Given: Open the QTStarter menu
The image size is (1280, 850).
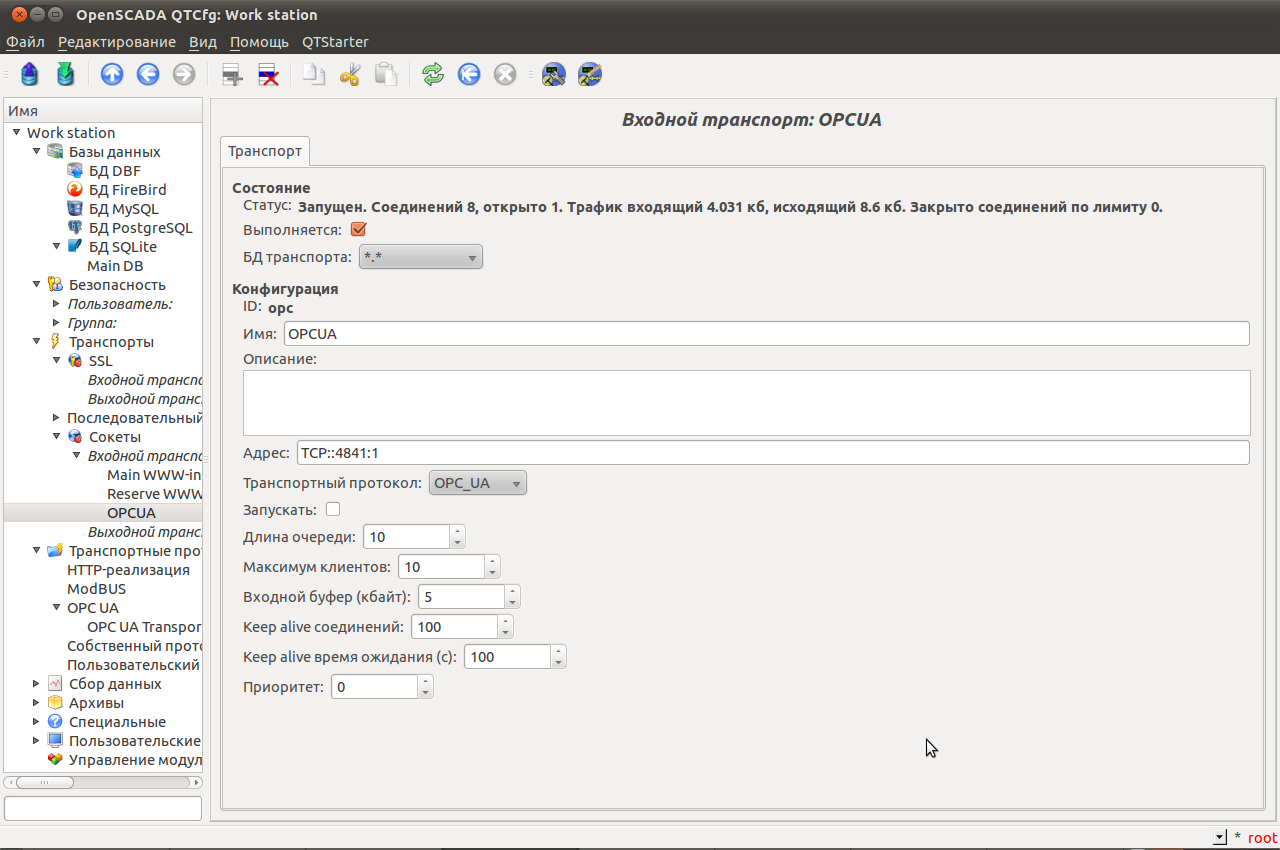Looking at the screenshot, I should point(335,42).
